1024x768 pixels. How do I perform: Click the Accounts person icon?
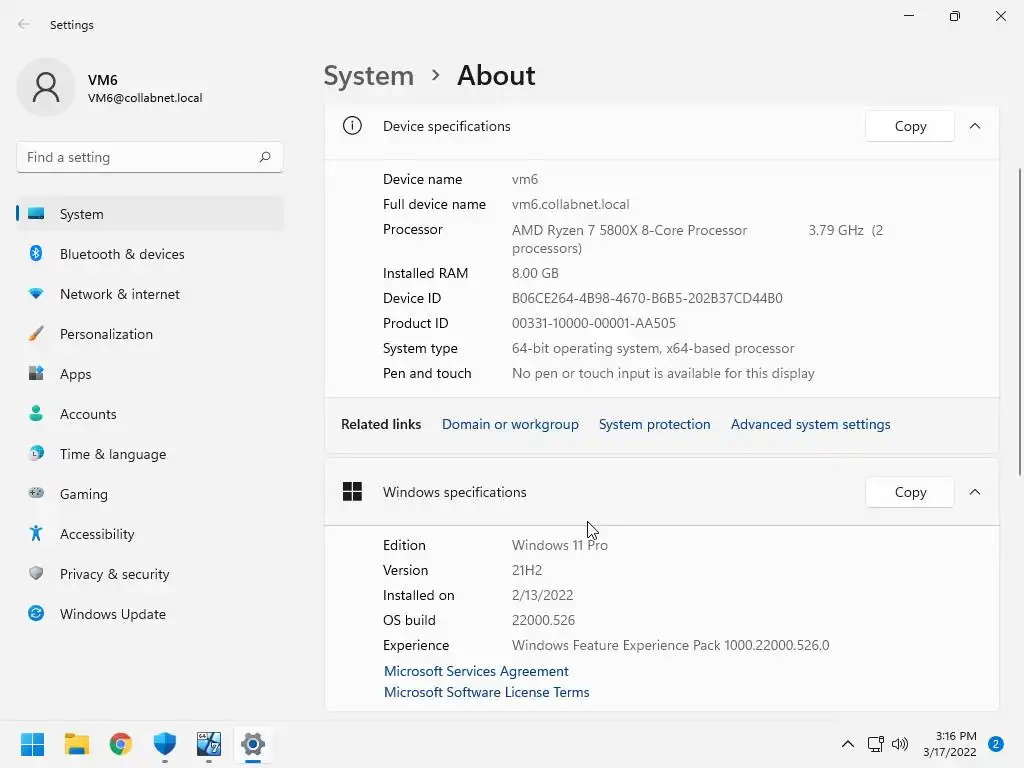pos(36,413)
